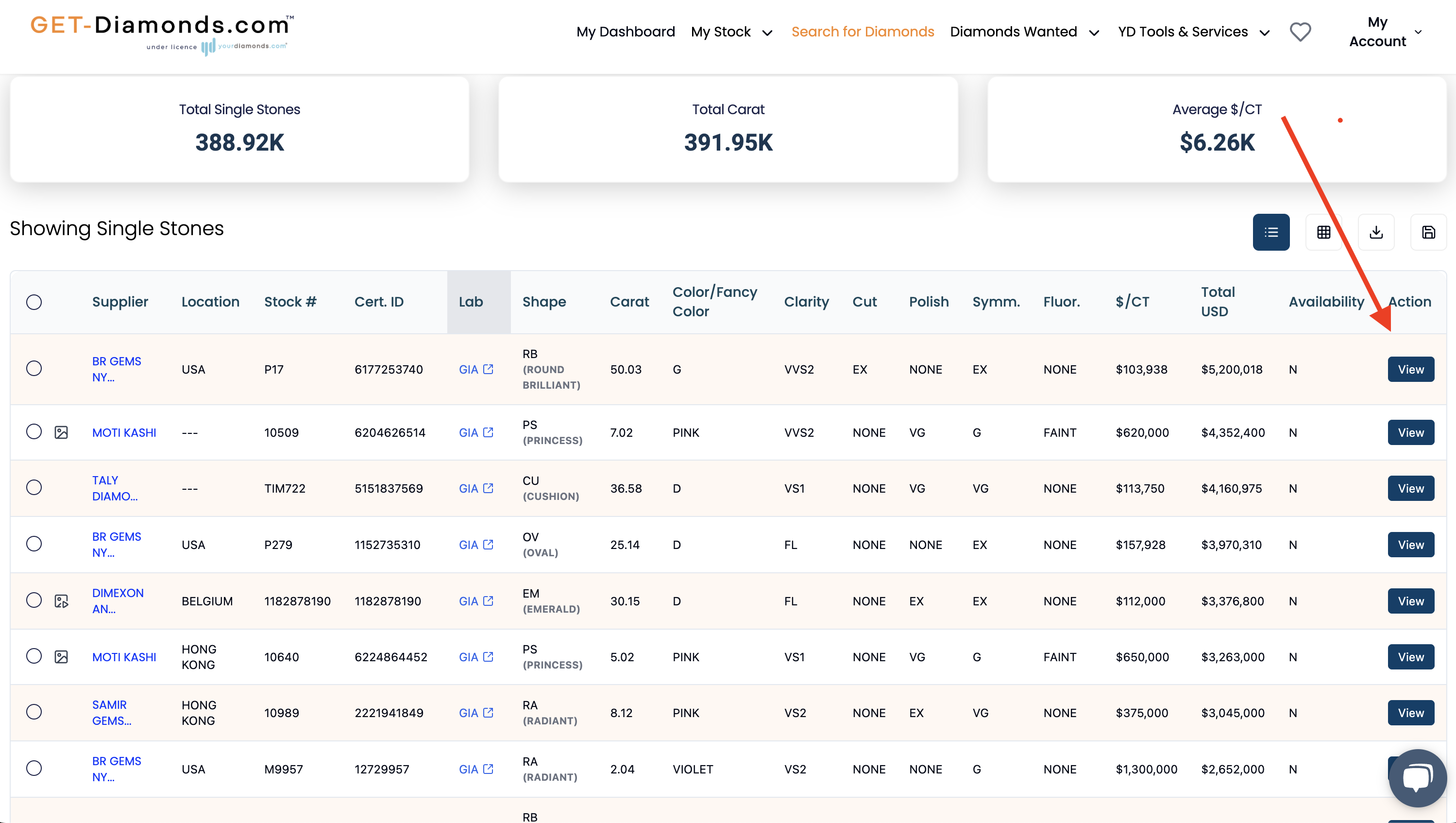Sort by the Shape column header
The image size is (1456, 823).
[x=544, y=302]
